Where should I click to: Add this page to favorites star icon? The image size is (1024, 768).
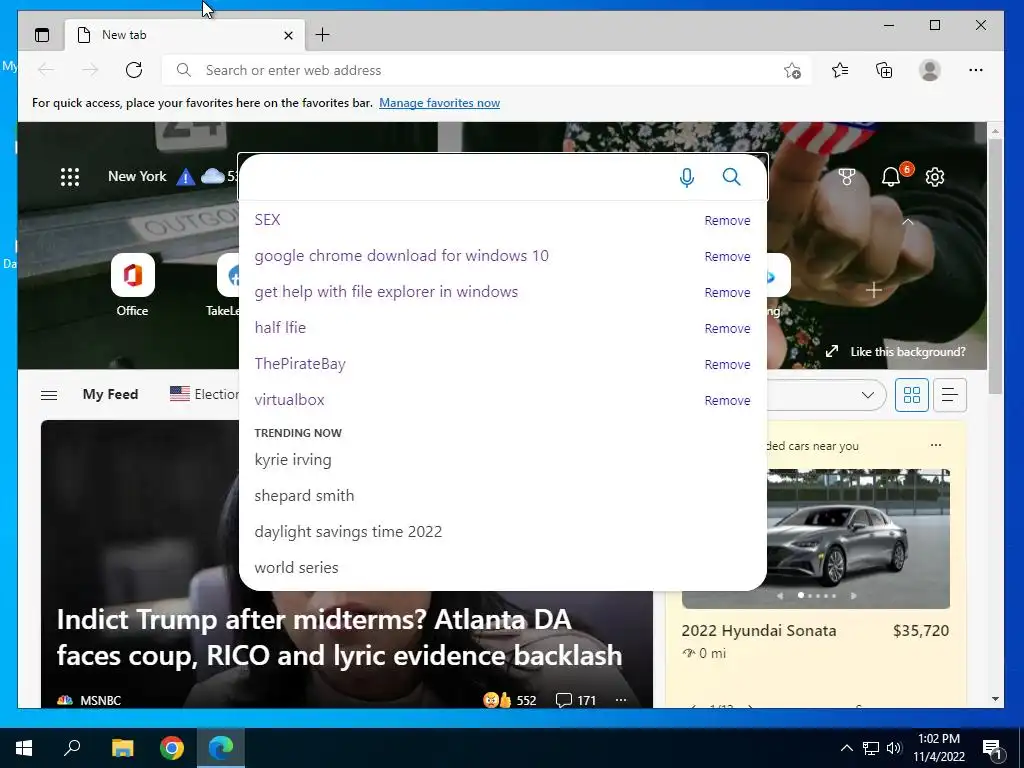pos(792,70)
